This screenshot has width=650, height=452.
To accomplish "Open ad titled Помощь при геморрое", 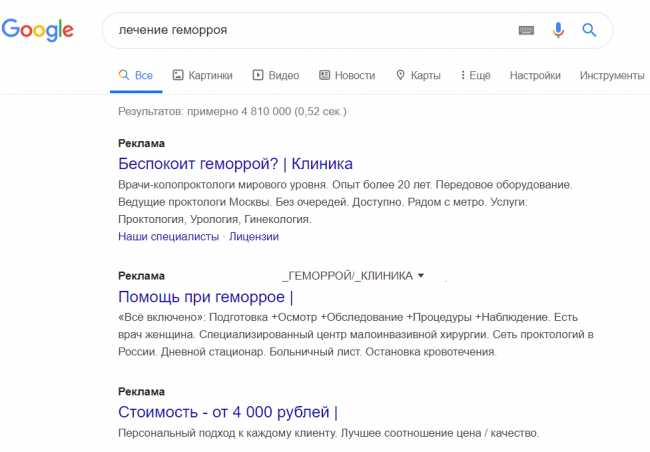I will pos(205,296).
